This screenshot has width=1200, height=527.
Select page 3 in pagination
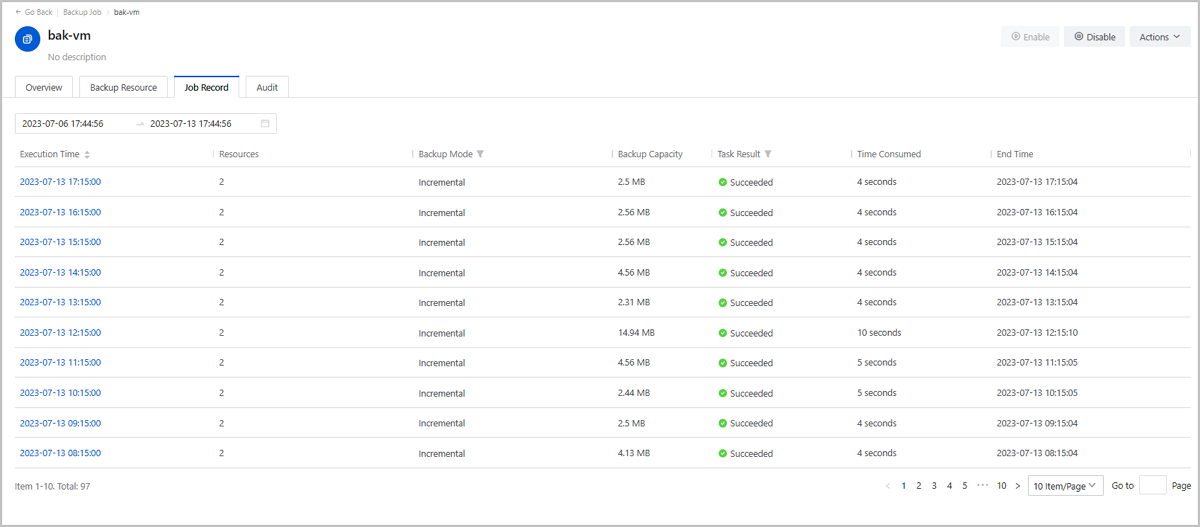934,485
